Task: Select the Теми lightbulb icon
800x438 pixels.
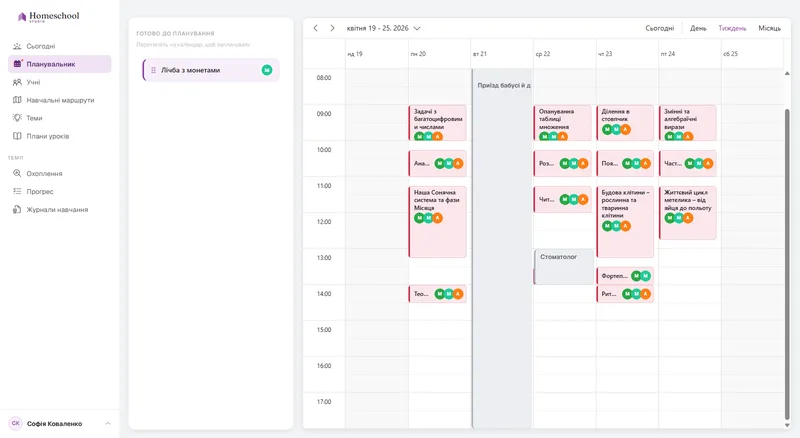Action: 17,118
